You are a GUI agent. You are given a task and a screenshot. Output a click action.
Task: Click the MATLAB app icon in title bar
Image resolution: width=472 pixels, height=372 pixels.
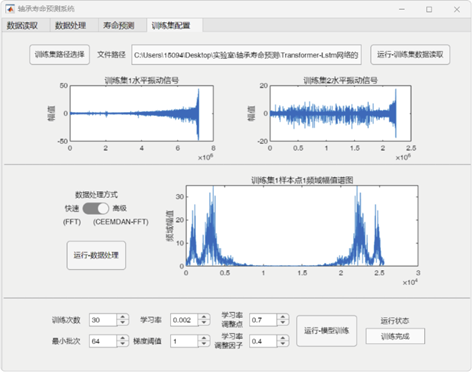[10, 9]
